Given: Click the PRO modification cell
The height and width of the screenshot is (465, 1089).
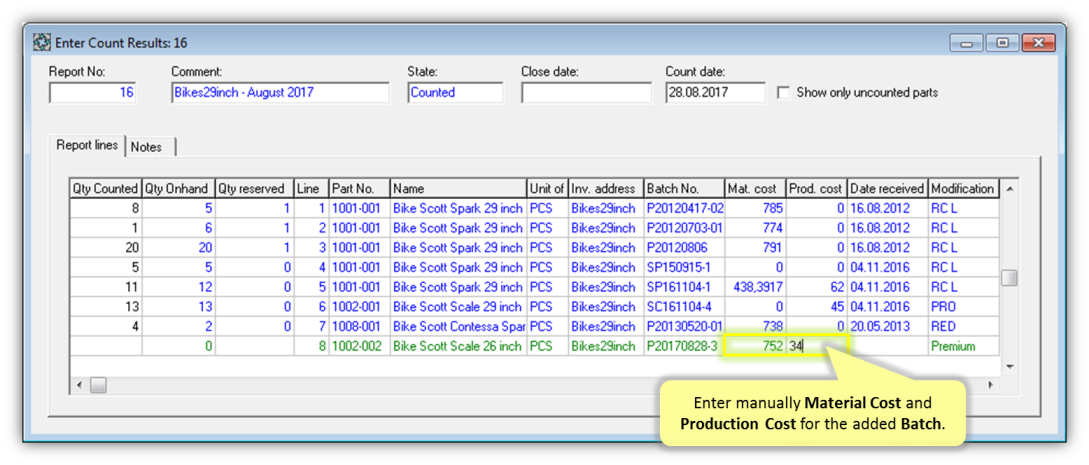Looking at the screenshot, I should (x=963, y=306).
